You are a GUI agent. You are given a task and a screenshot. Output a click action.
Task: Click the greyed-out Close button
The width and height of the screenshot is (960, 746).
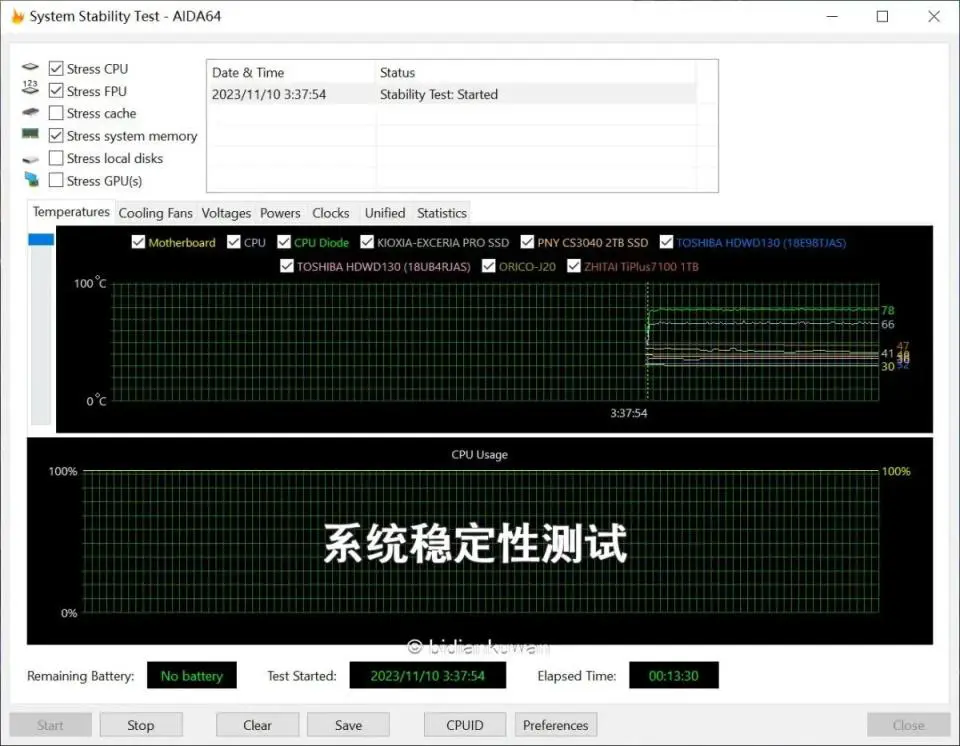click(x=908, y=725)
